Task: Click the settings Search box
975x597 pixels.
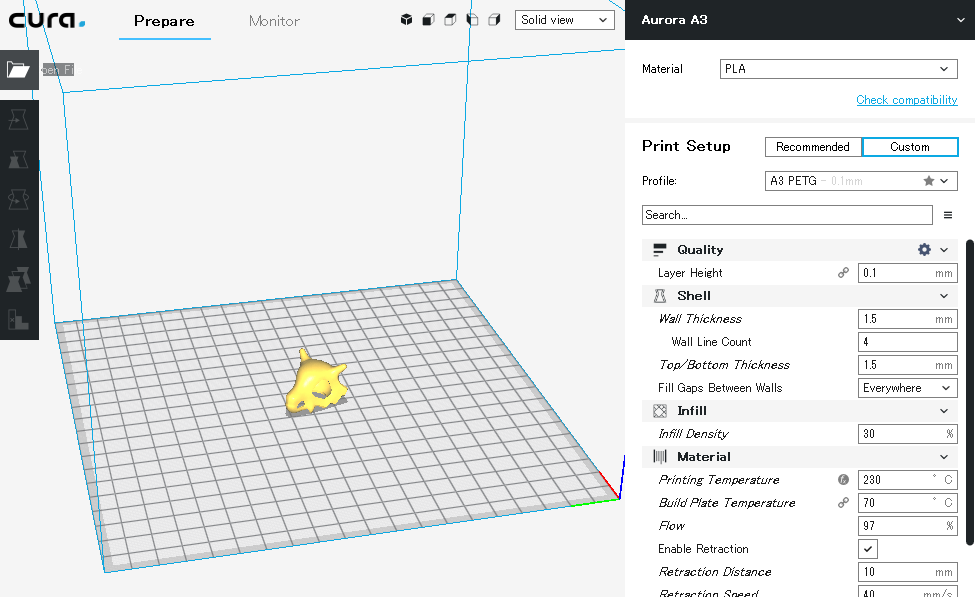Action: coord(787,215)
